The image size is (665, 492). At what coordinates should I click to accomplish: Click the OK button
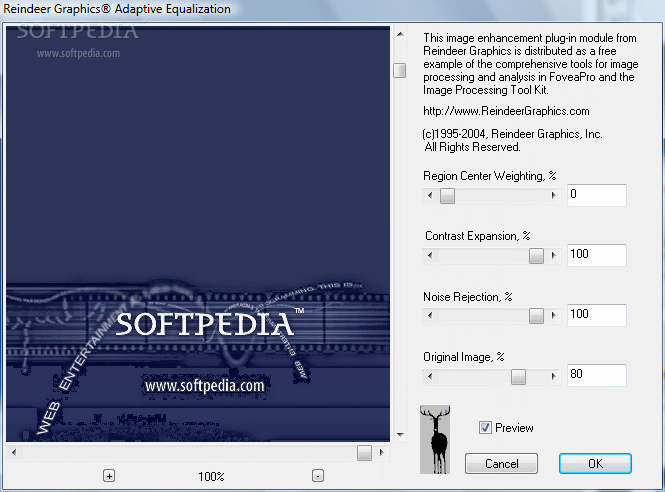pos(595,464)
